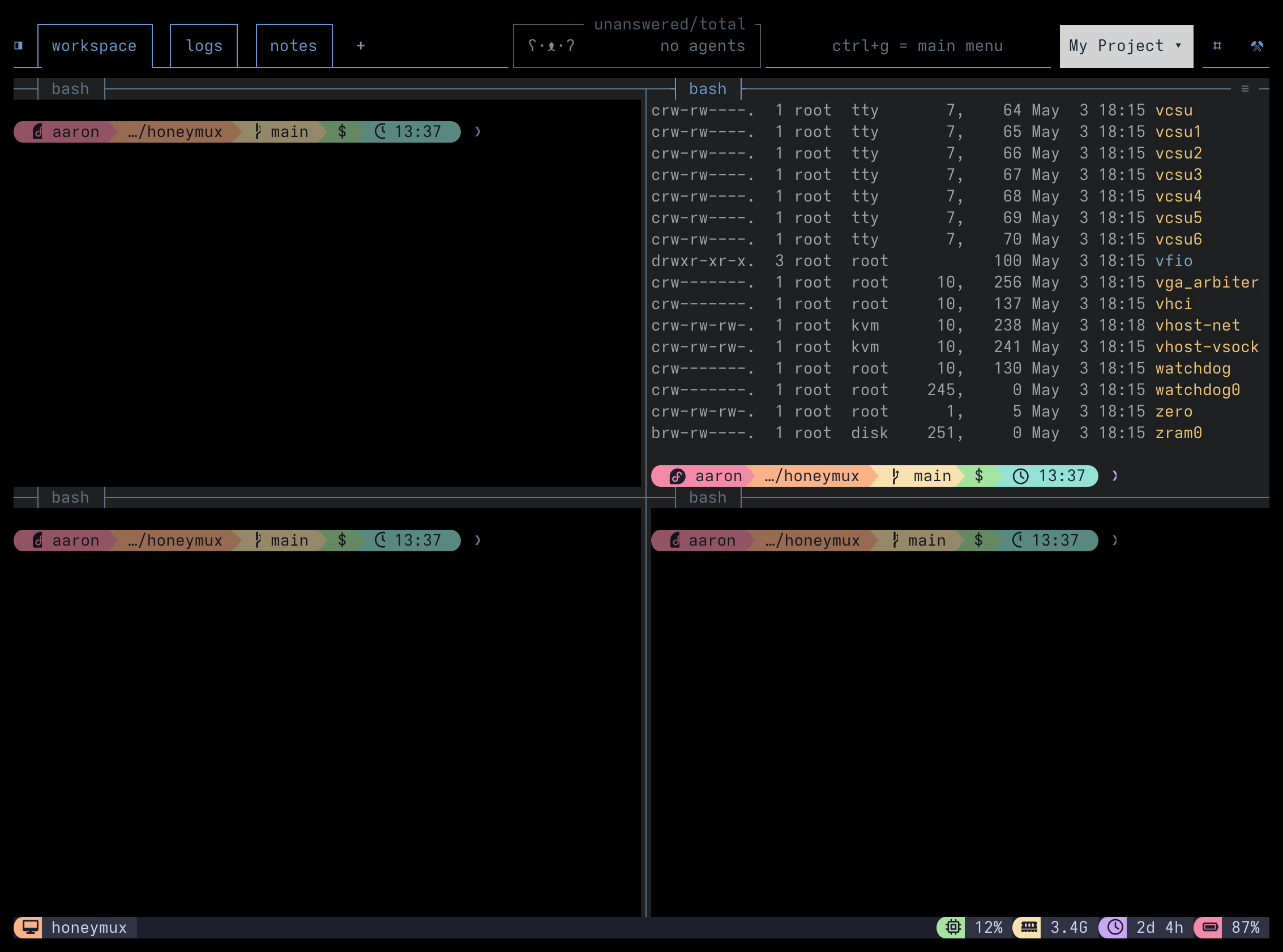Click the ctrl+g = main menu hint
Viewport: 1283px width, 952px height.
click(918, 46)
